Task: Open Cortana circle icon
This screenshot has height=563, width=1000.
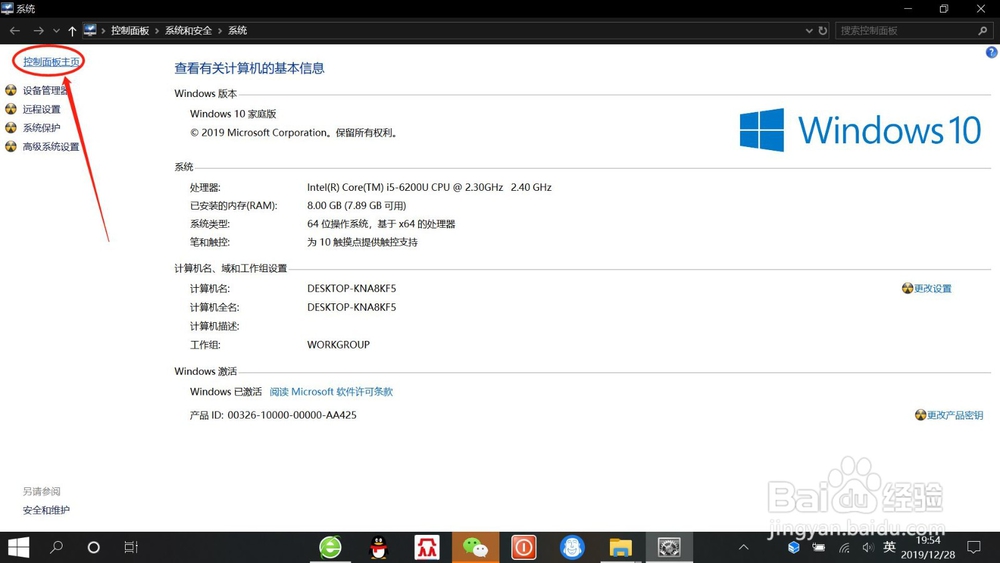Action: point(94,547)
